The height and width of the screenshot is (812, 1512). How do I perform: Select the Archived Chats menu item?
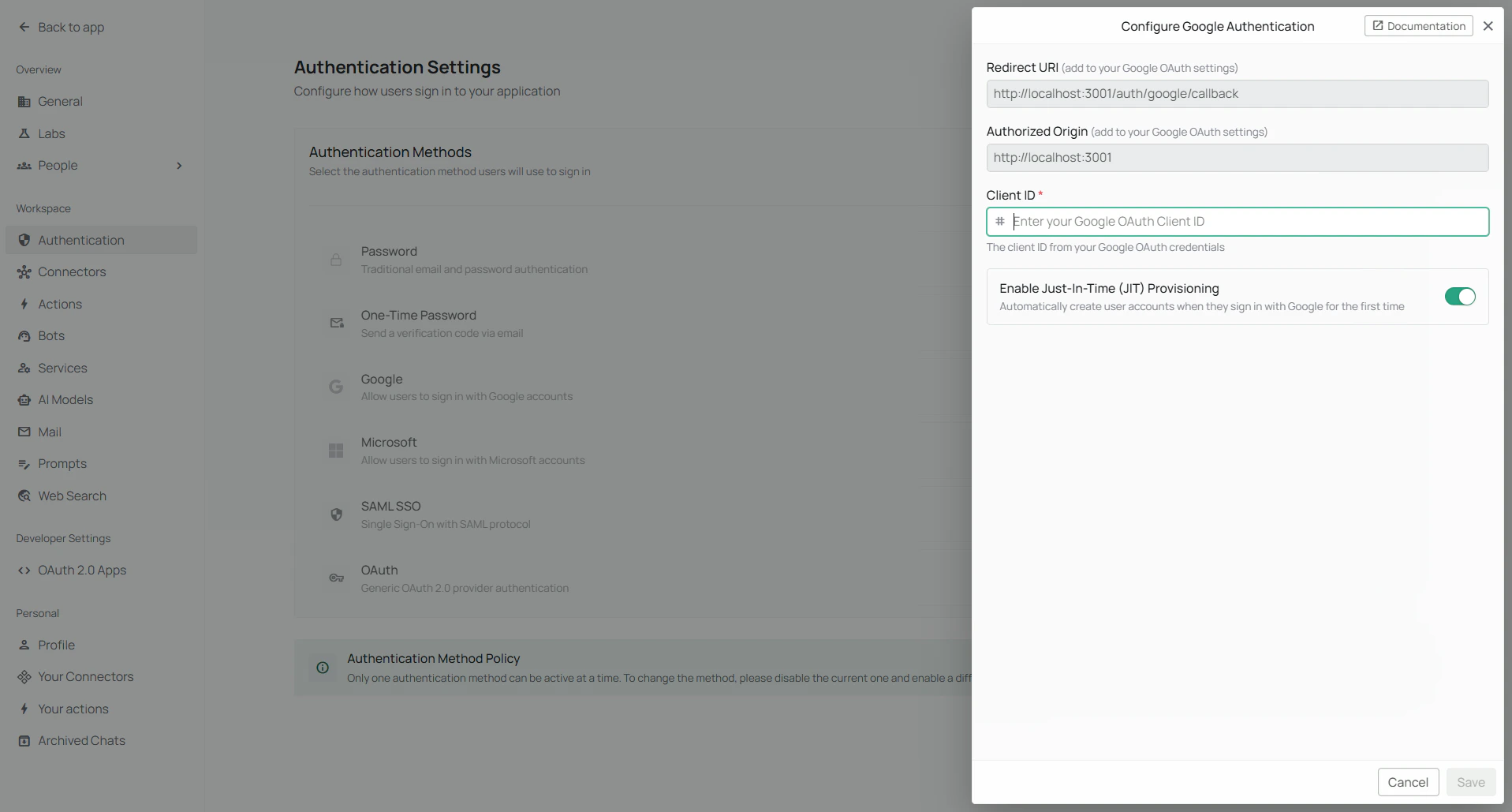click(101, 741)
